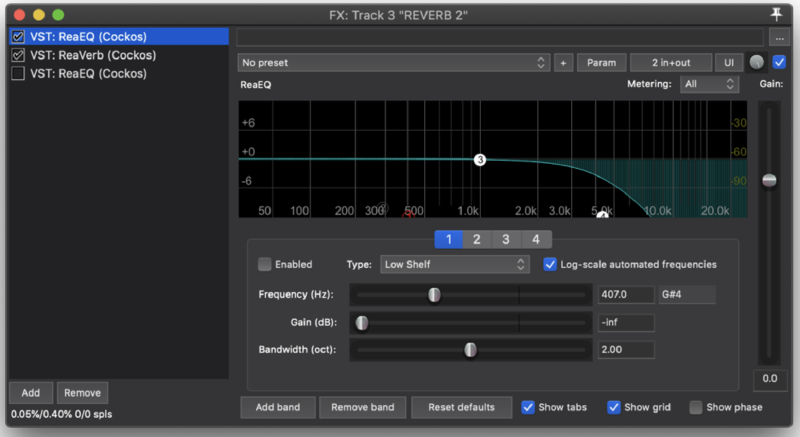Screen dimensions: 800x437
Task: Select band 3 point on EQ graph
Action: [x=480, y=160]
